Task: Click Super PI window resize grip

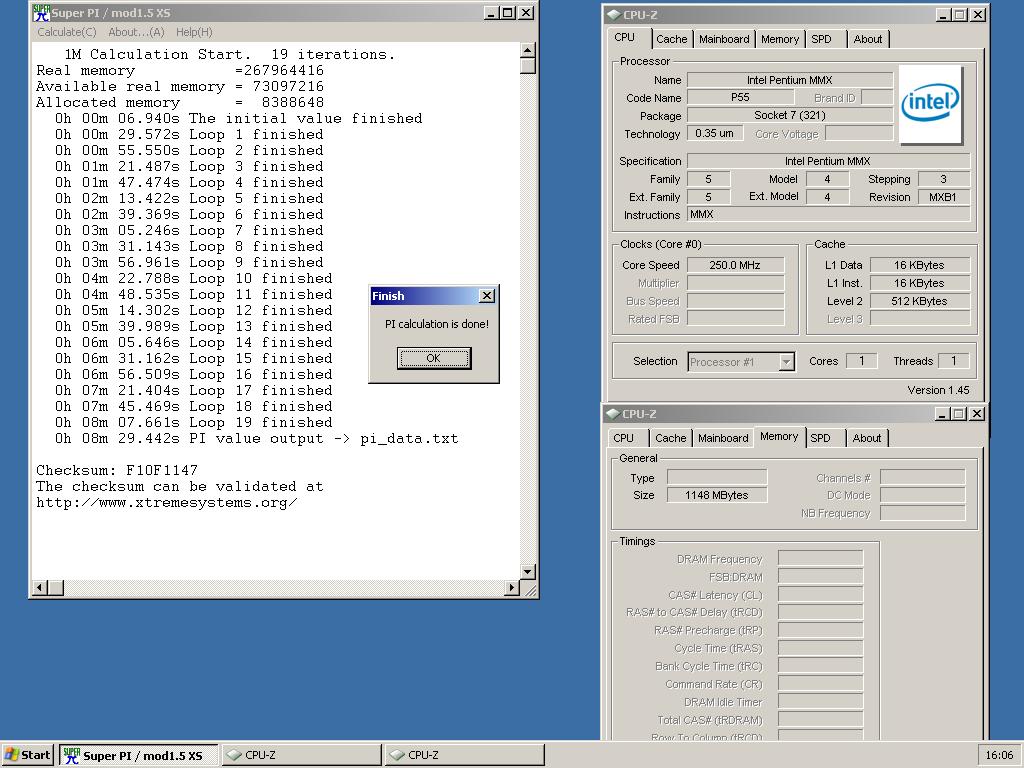Action: [530, 590]
